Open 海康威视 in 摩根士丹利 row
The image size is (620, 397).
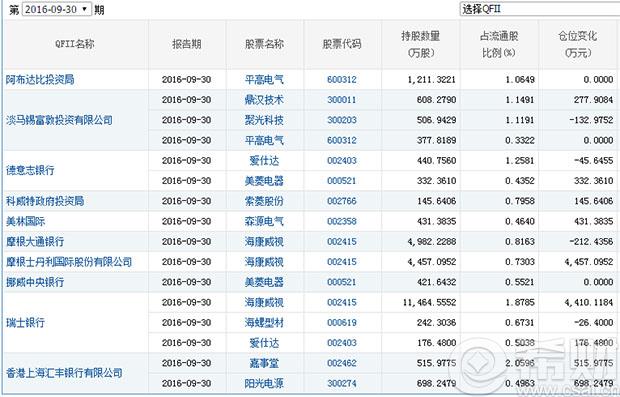tap(264, 262)
